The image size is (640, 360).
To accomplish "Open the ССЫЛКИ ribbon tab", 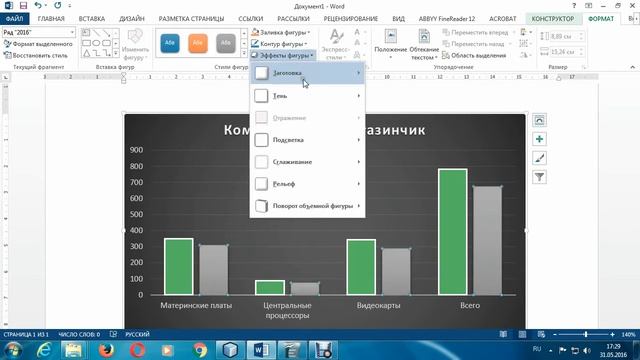I will click(x=251, y=19).
